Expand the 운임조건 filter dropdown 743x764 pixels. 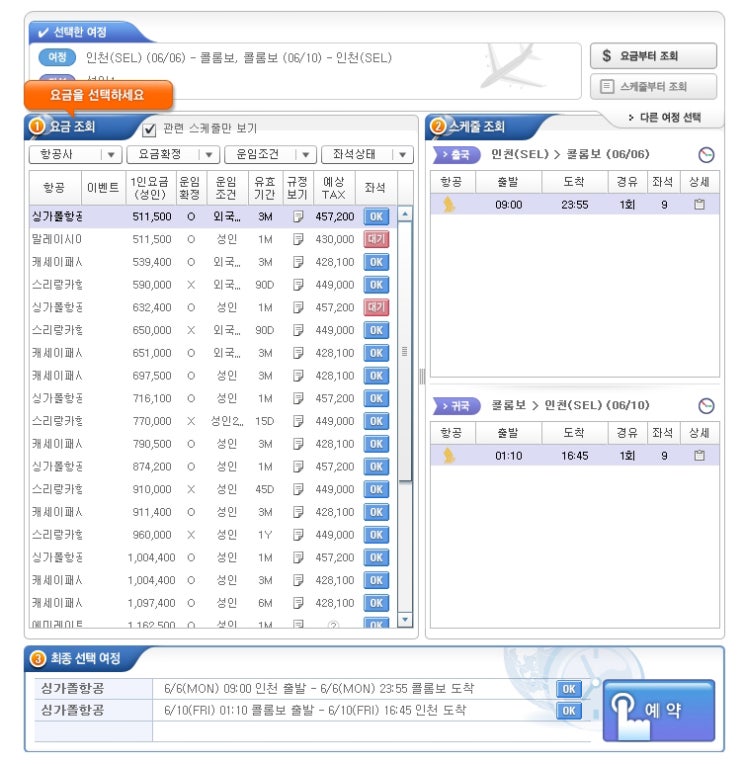pyautogui.click(x=270, y=155)
